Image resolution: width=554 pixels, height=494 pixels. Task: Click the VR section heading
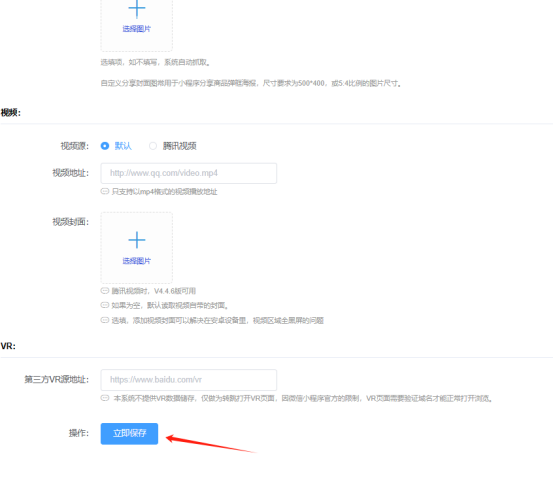tap(8, 346)
